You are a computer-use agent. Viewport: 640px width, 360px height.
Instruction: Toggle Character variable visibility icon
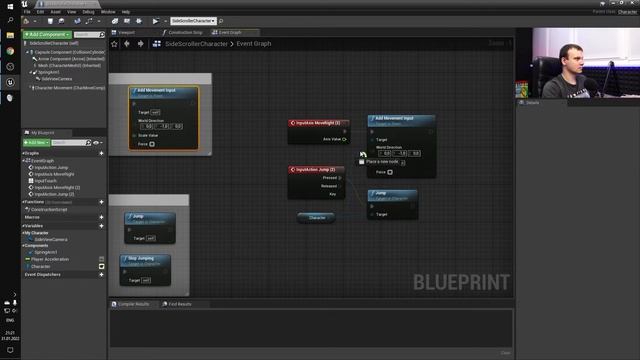(101, 267)
